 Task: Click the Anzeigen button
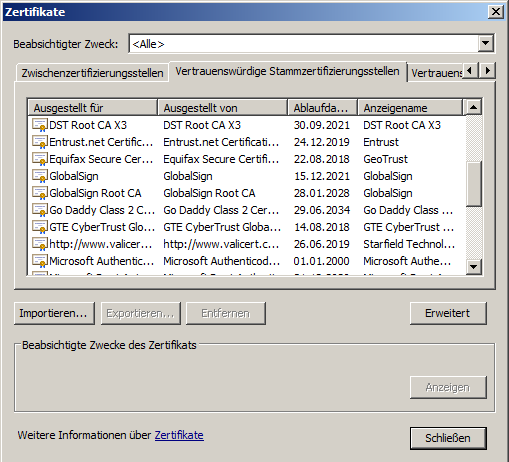tap(448, 387)
